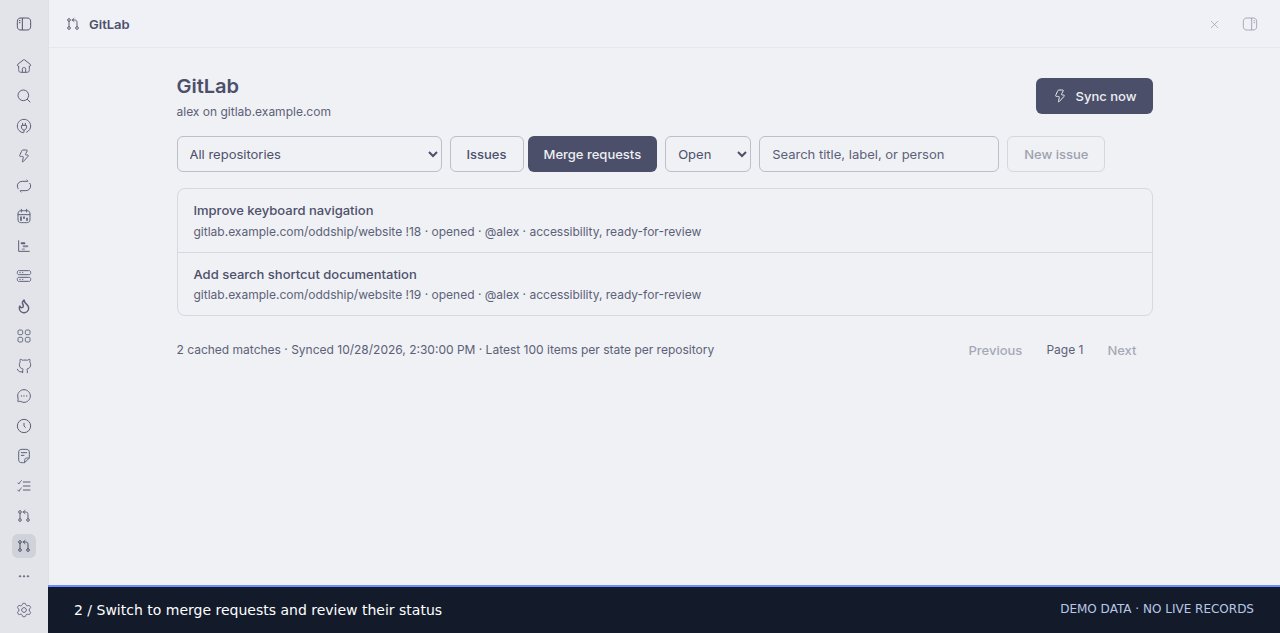Image resolution: width=1280 pixels, height=633 pixels.
Task: Open the GitHub cat icon in sidebar
Action: click(x=24, y=366)
